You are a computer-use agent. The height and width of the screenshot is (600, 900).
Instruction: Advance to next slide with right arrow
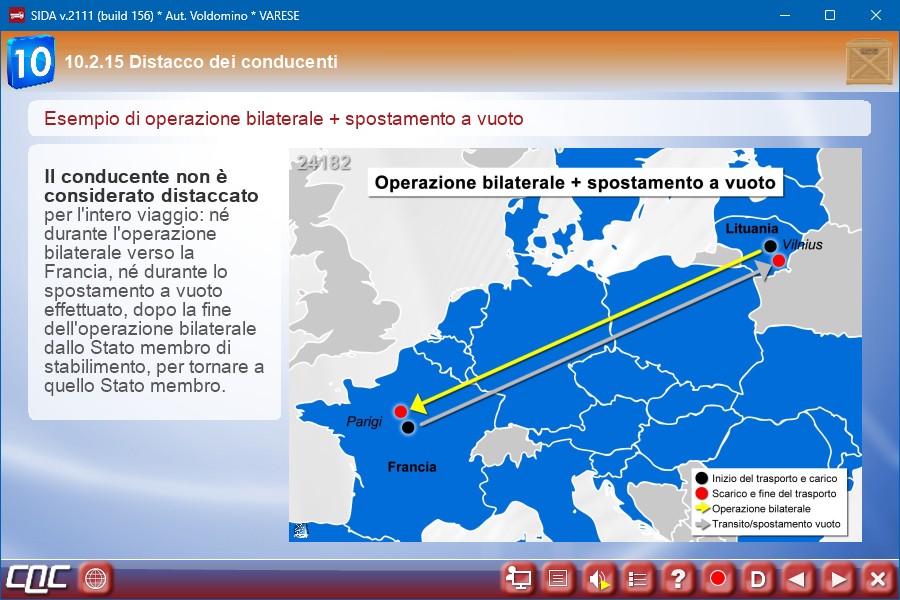838,578
